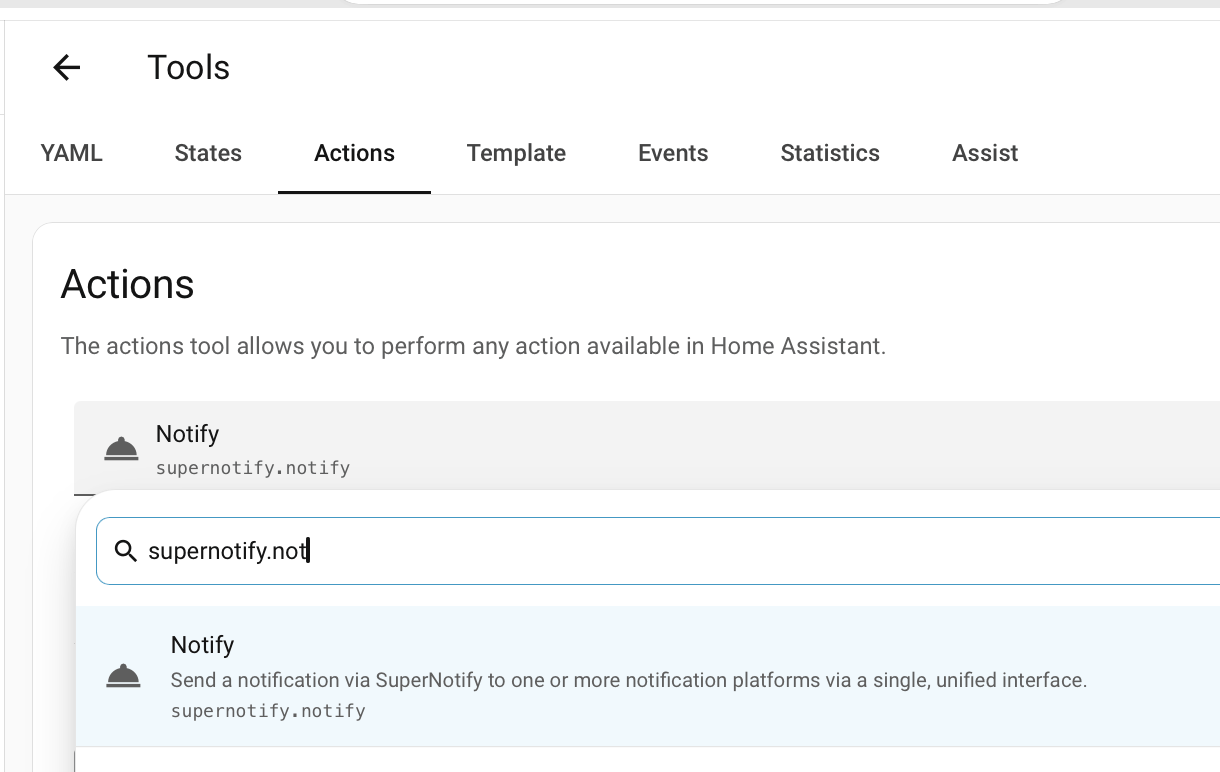Click the 'Actions' card heading
This screenshot has height=772, width=1220.
click(x=128, y=285)
